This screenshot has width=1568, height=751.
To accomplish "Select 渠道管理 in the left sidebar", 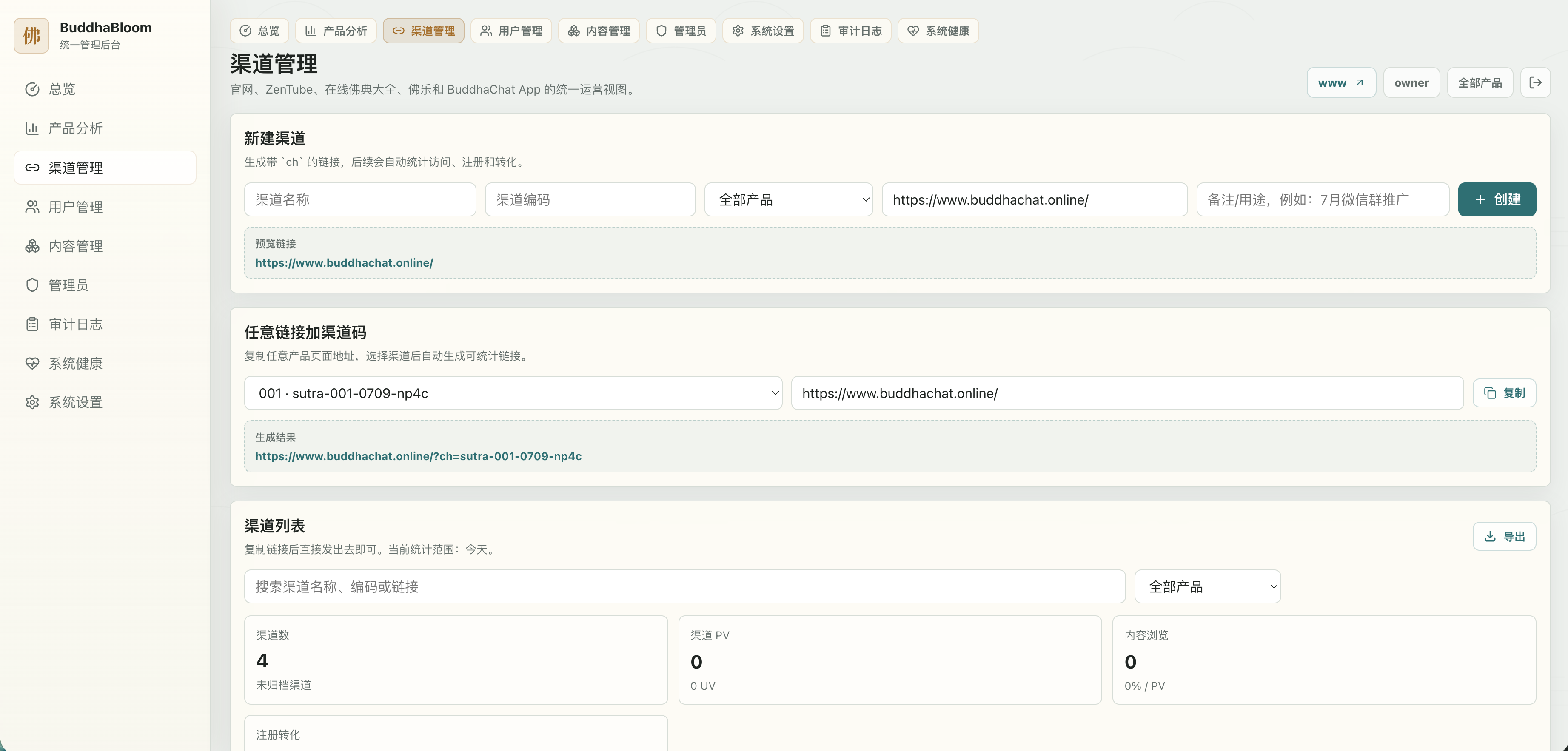I will (105, 168).
